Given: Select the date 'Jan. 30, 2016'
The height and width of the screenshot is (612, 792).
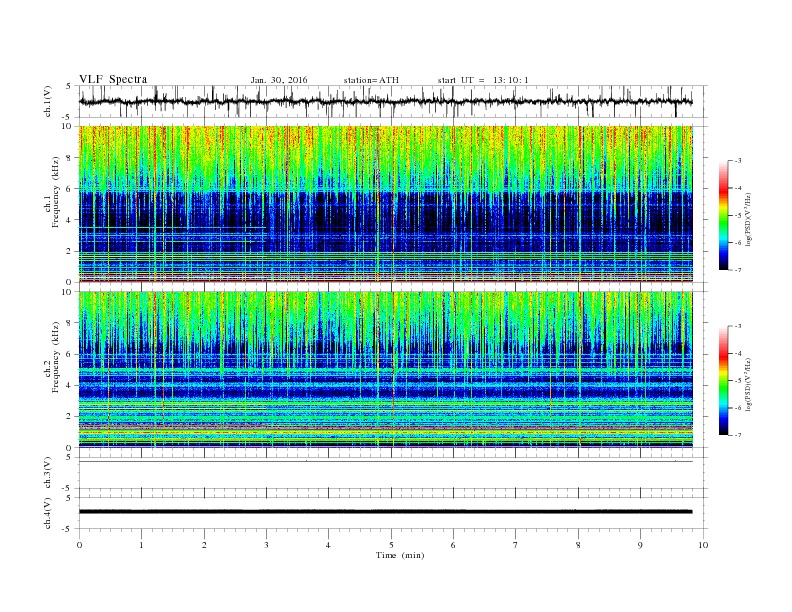Looking at the screenshot, I should click(279, 80).
